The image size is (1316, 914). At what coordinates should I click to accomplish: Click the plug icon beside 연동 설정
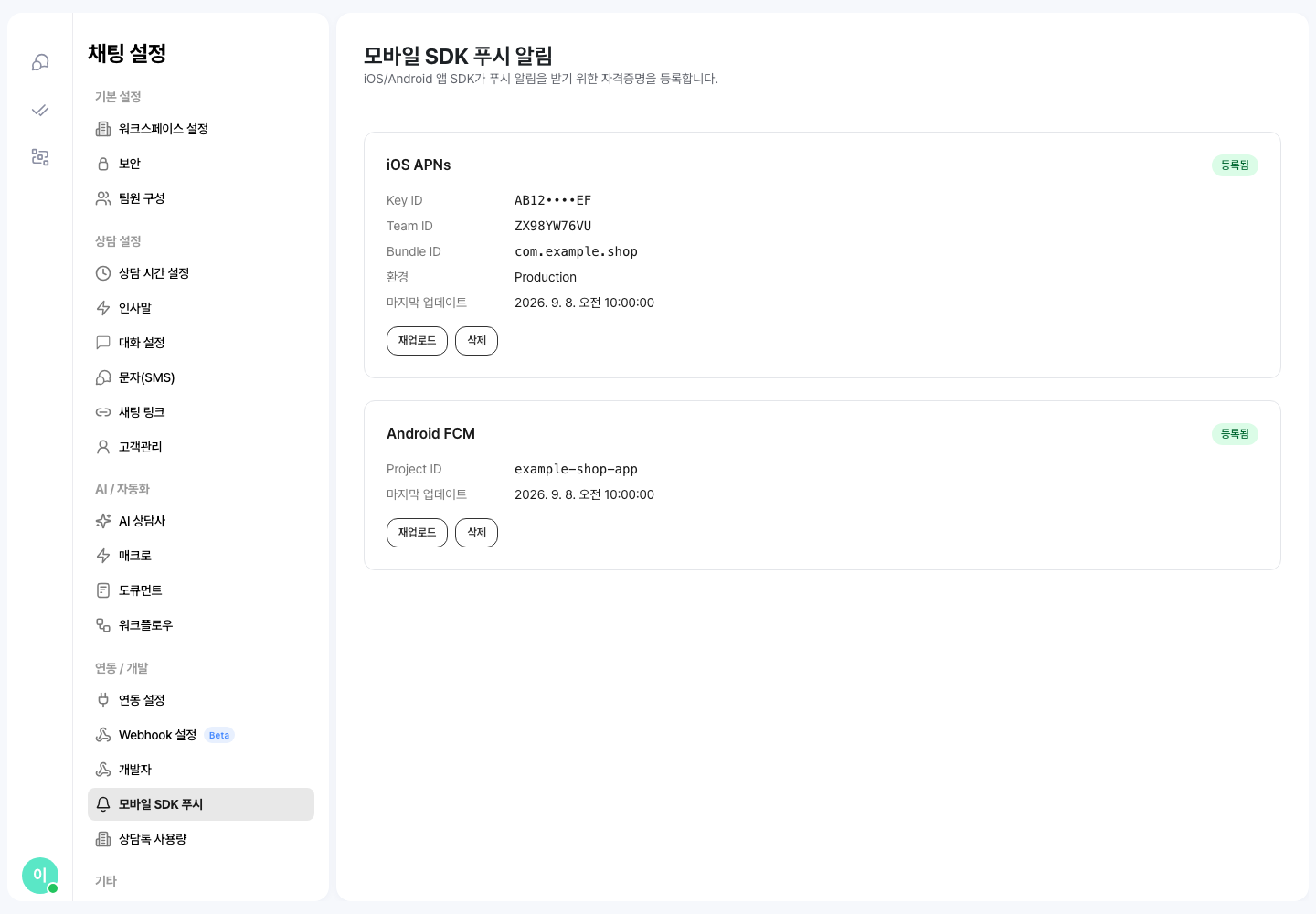(103, 700)
